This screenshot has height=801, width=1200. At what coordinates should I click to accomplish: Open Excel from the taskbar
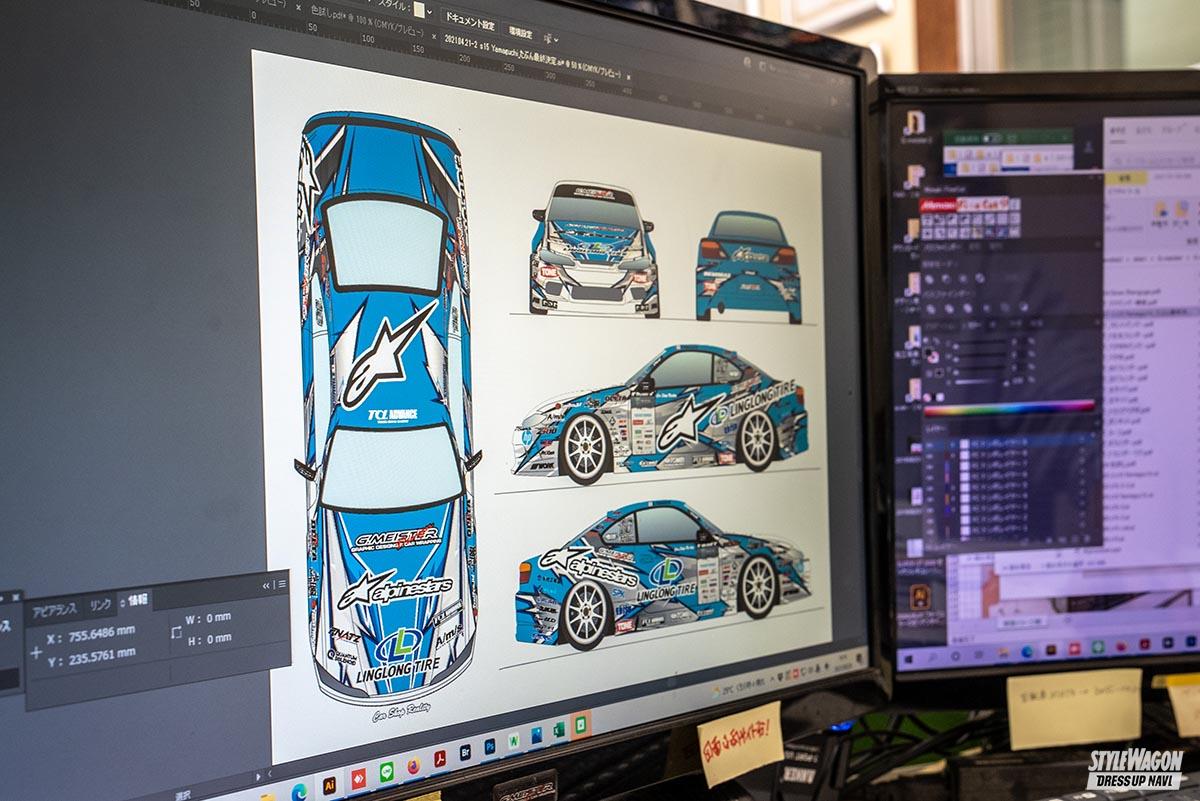coord(558,729)
